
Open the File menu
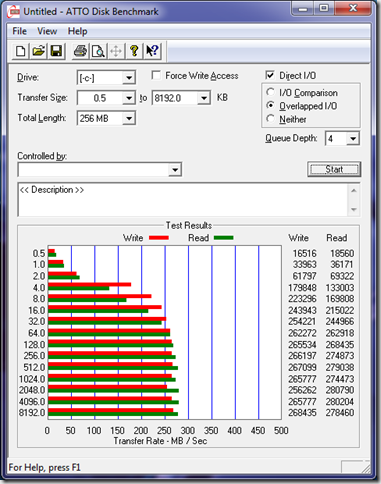coord(19,31)
